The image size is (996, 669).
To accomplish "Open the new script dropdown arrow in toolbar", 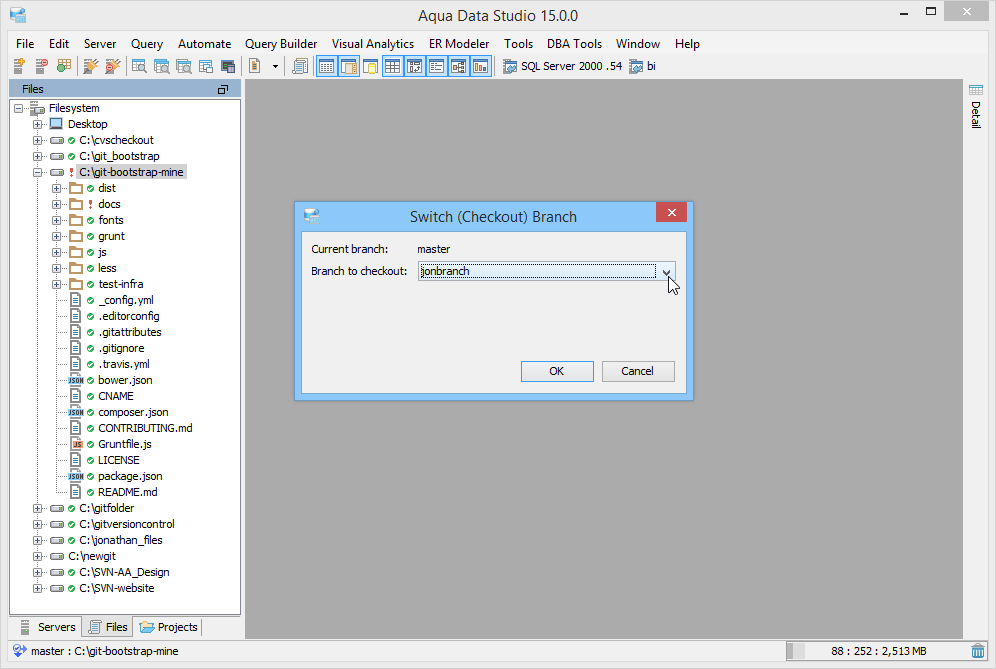I will (x=275, y=66).
